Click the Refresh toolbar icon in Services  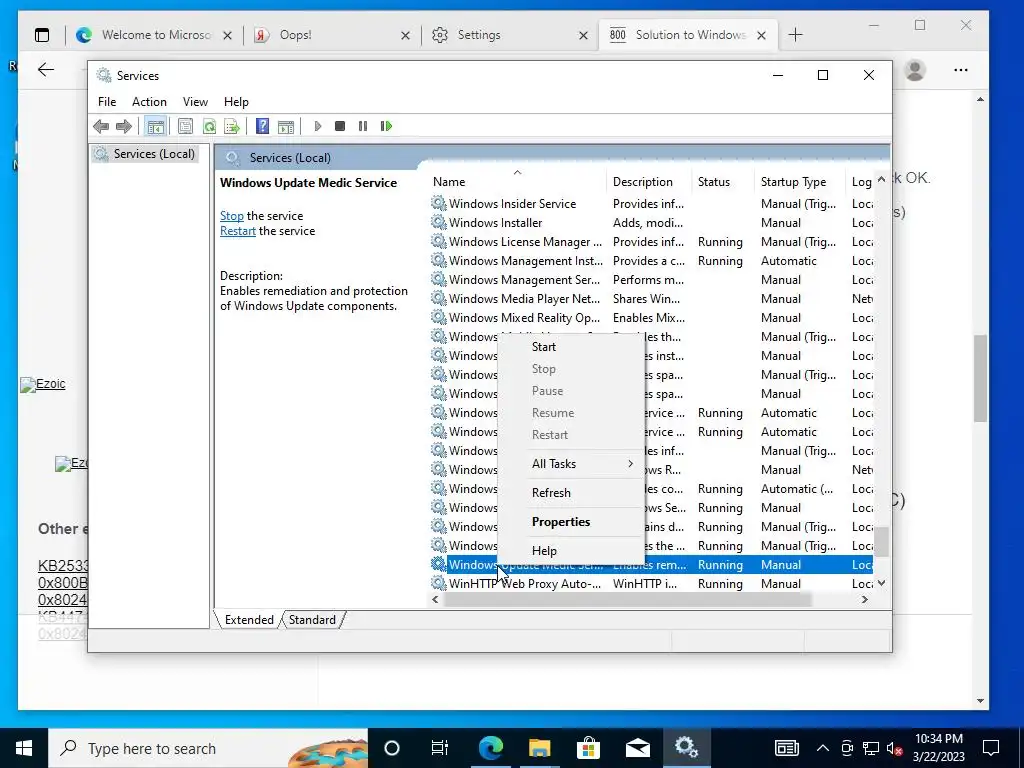click(x=209, y=126)
